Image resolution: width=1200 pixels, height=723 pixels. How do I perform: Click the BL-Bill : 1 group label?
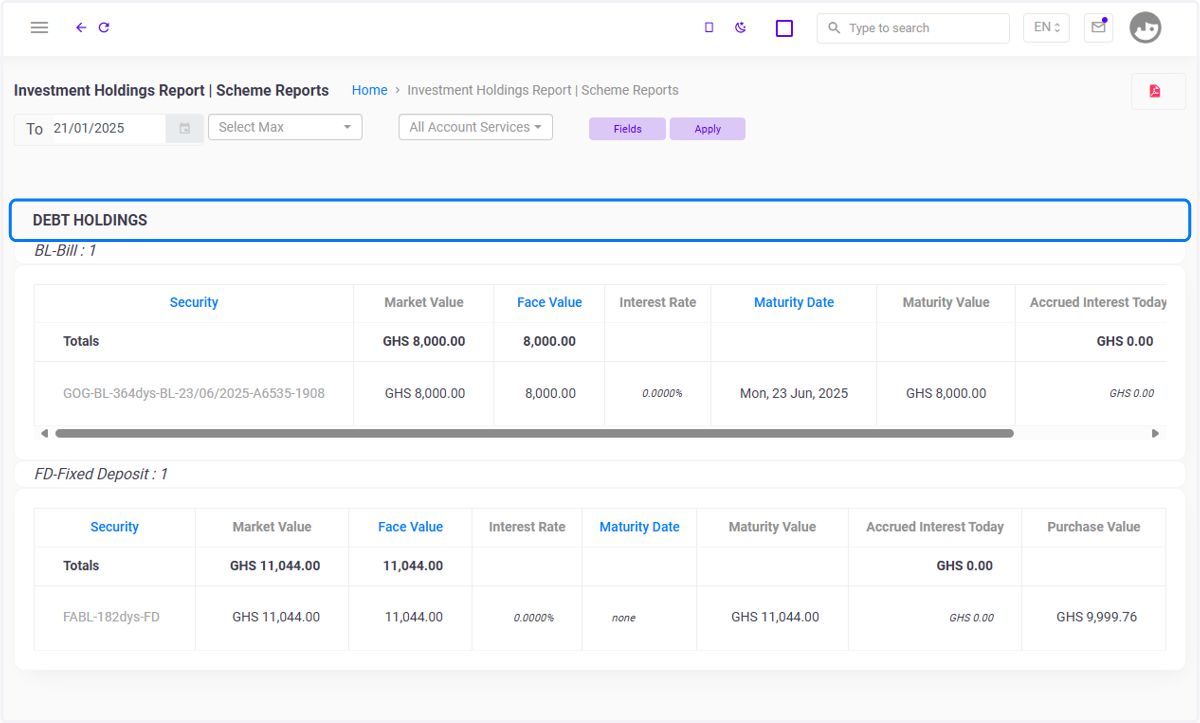tap(65, 250)
